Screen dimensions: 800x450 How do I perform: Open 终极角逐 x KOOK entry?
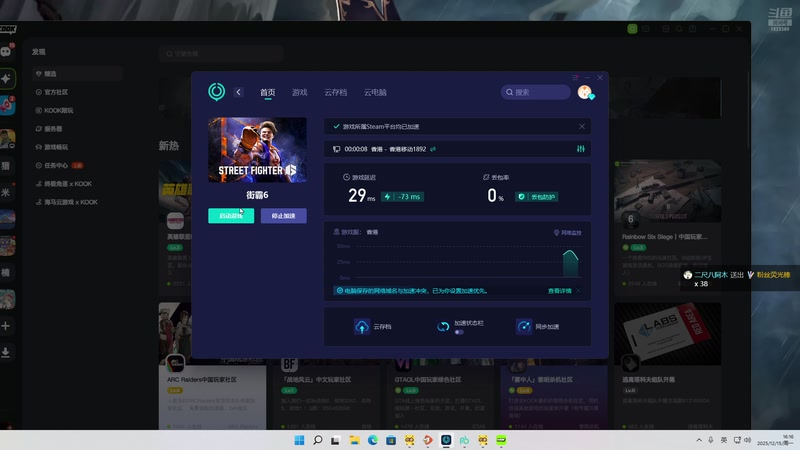point(78,184)
